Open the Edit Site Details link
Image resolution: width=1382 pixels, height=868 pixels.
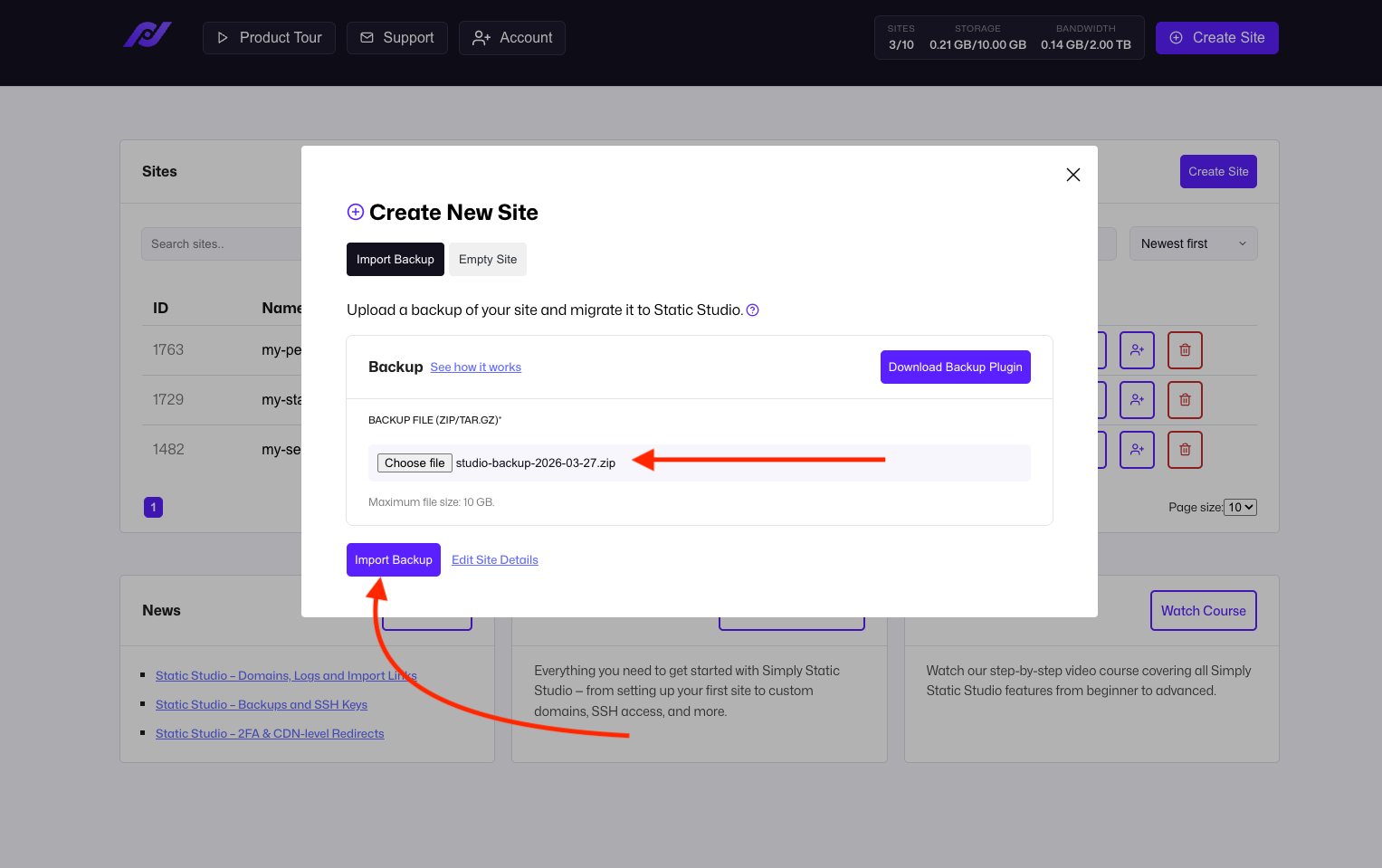coord(495,560)
